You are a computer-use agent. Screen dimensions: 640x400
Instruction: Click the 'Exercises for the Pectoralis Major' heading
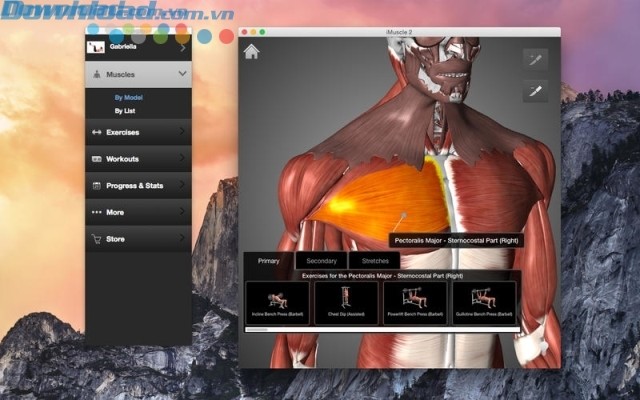click(382, 276)
